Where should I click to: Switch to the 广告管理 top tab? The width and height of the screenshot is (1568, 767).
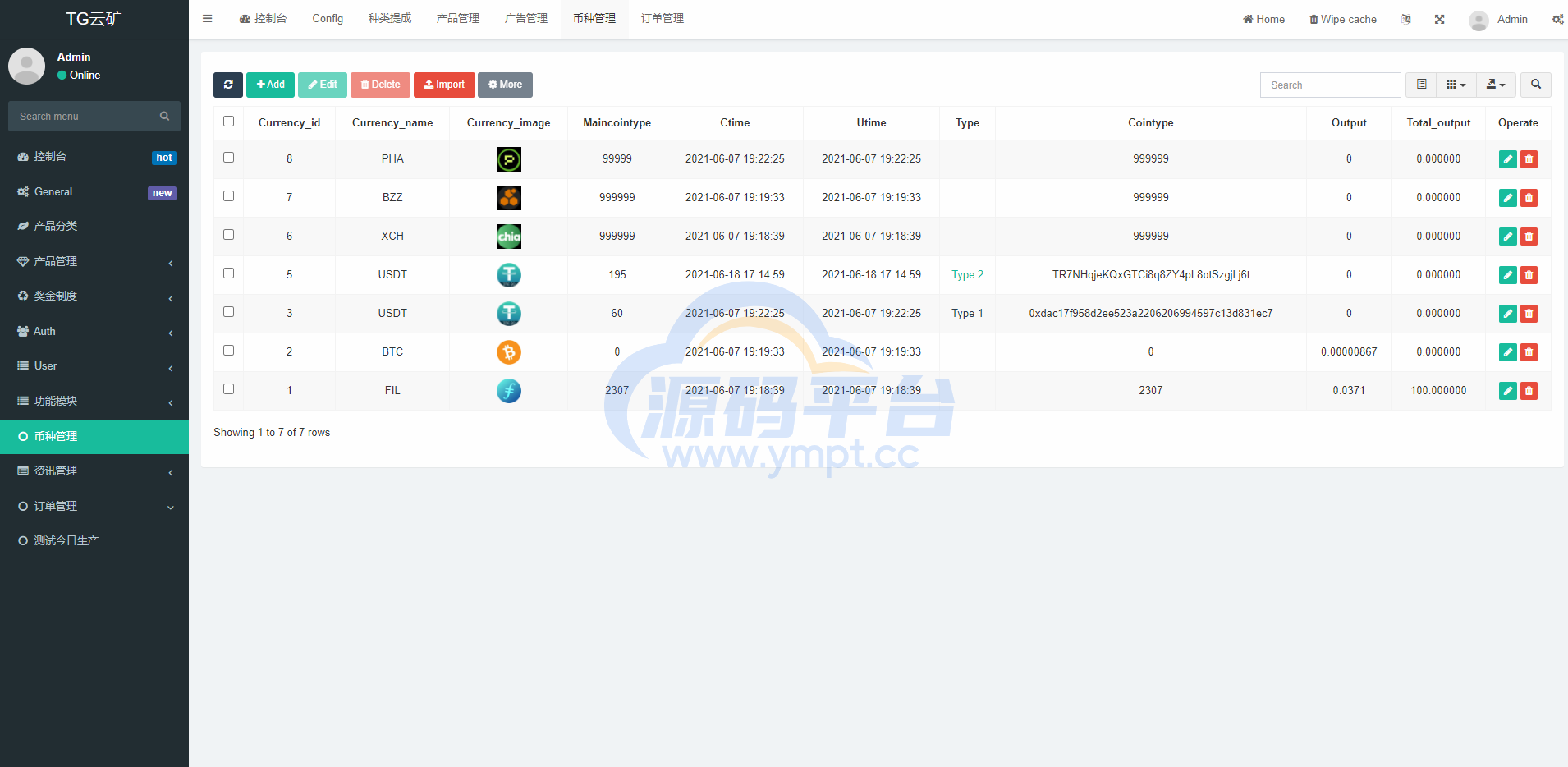tap(526, 19)
